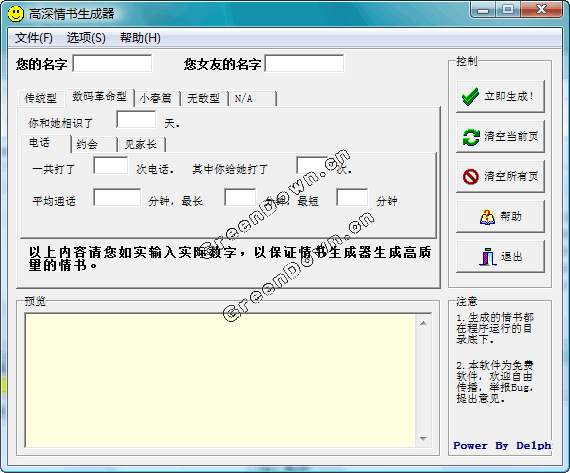Click the days acquainted input box
Image resolution: width=570 pixels, height=473 pixels.
coord(136,120)
